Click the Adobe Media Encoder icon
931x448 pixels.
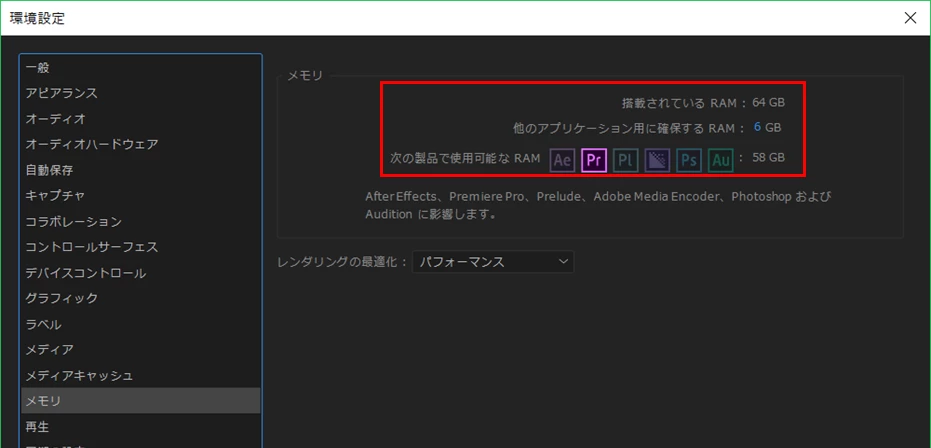click(657, 160)
